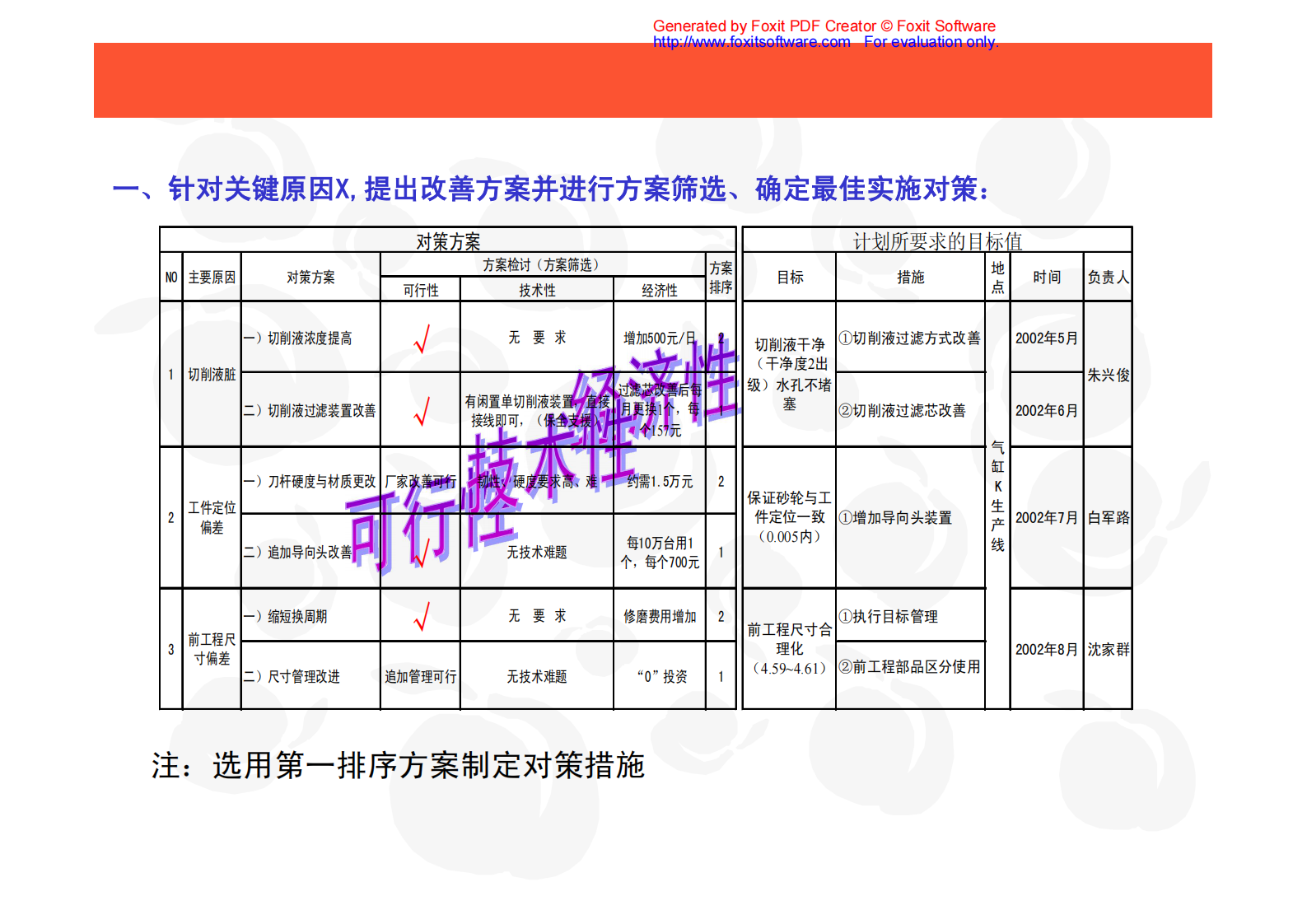Select the "技术性" column header
1307x924 pixels.
(537, 291)
